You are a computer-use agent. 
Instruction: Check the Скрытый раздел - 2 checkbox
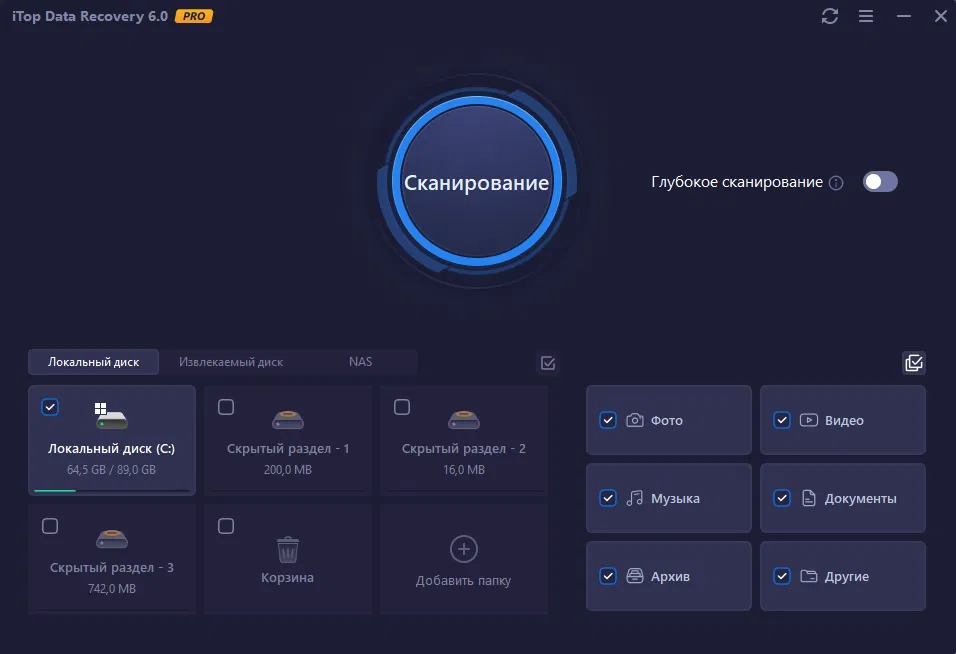click(402, 407)
